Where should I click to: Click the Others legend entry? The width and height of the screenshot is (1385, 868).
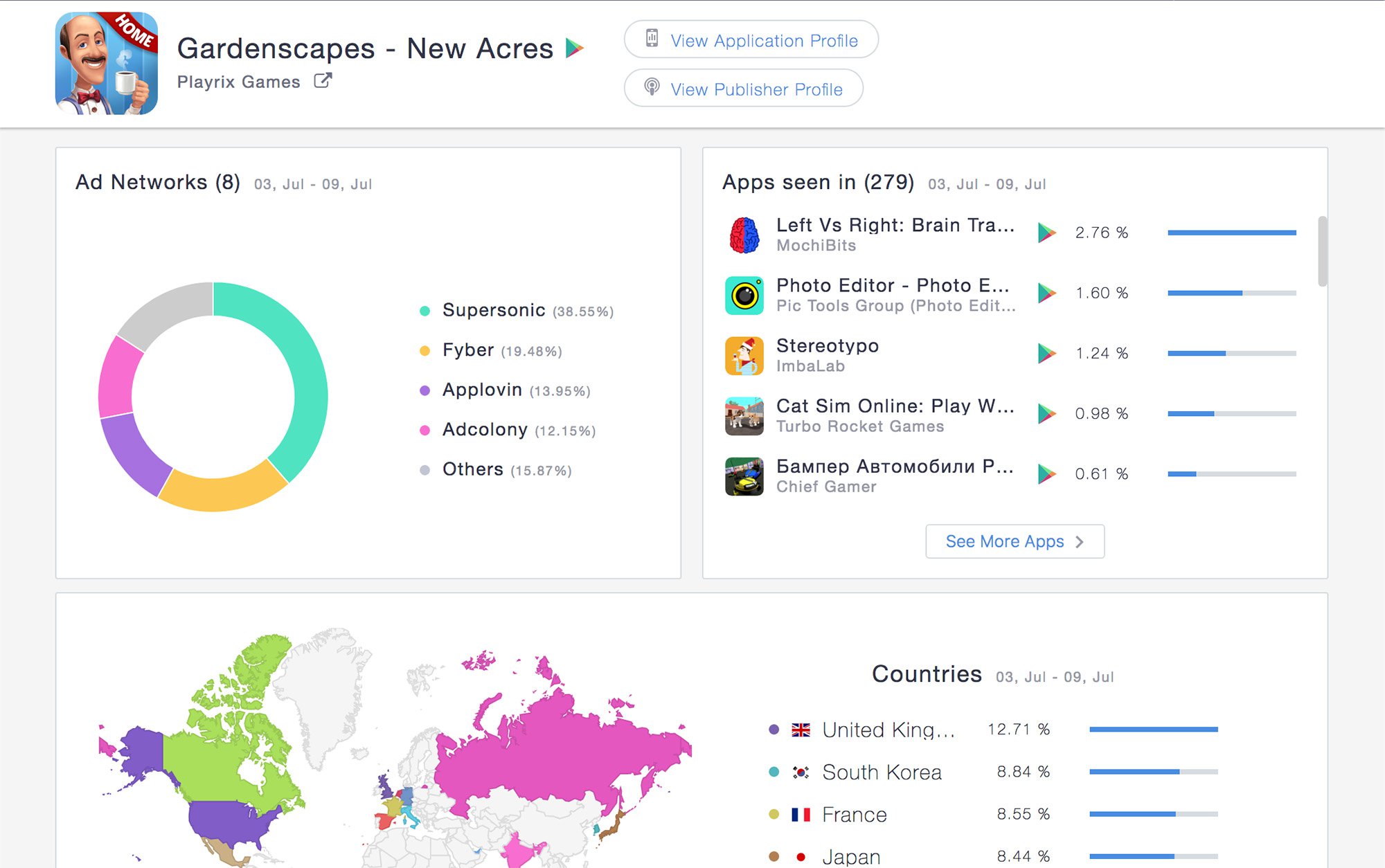496,469
